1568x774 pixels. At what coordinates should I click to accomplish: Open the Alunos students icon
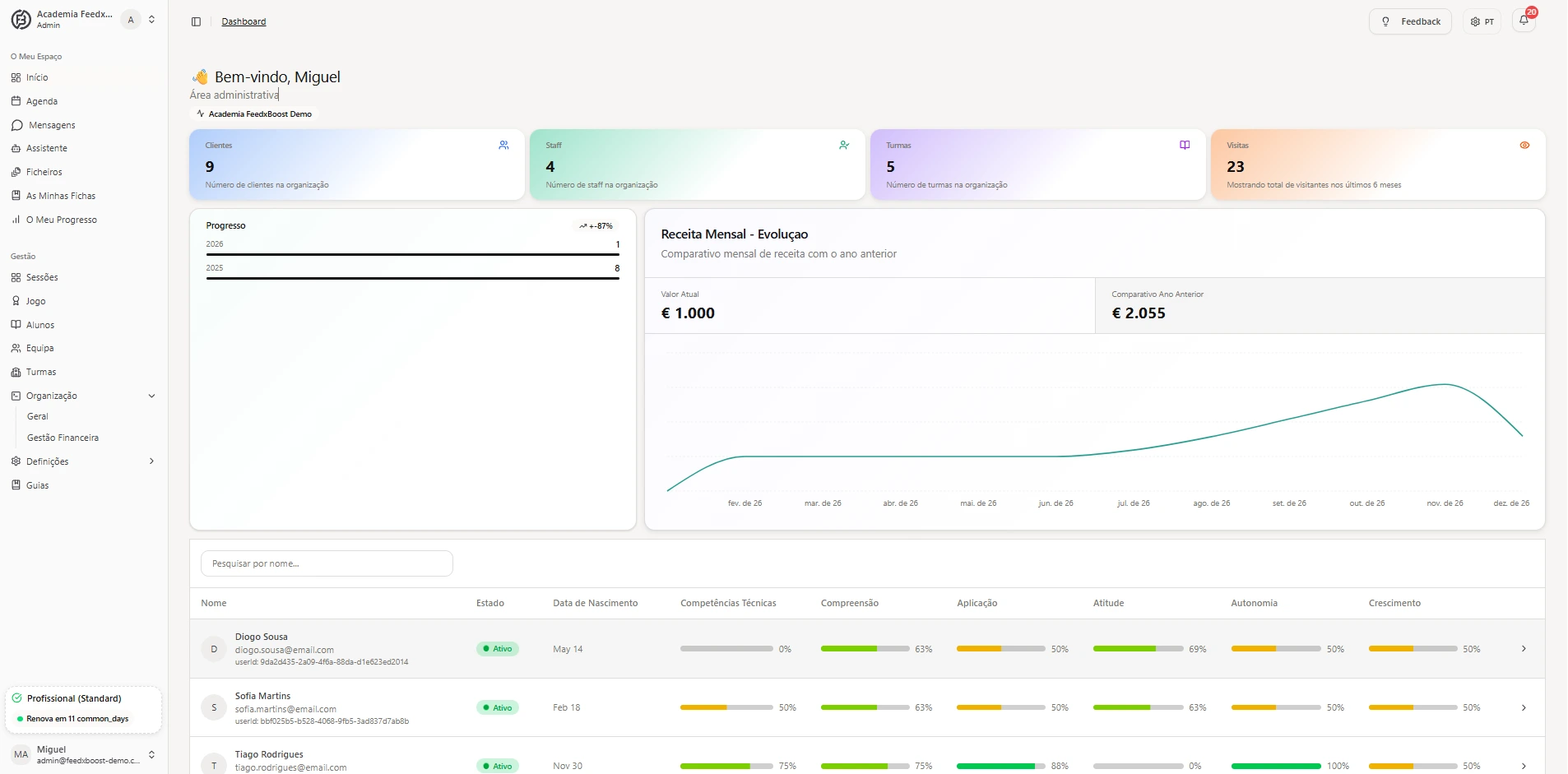coord(16,324)
